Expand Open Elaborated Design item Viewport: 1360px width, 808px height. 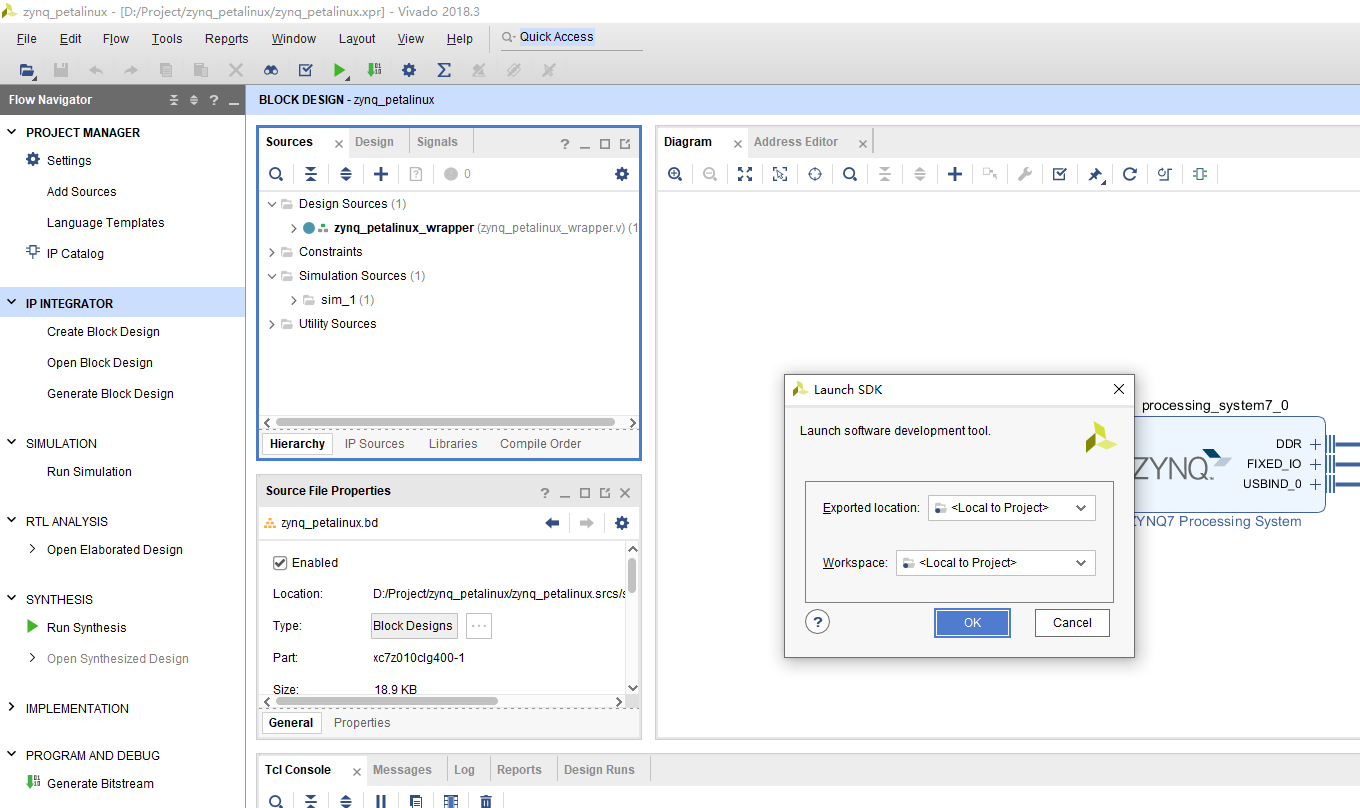click(33, 549)
